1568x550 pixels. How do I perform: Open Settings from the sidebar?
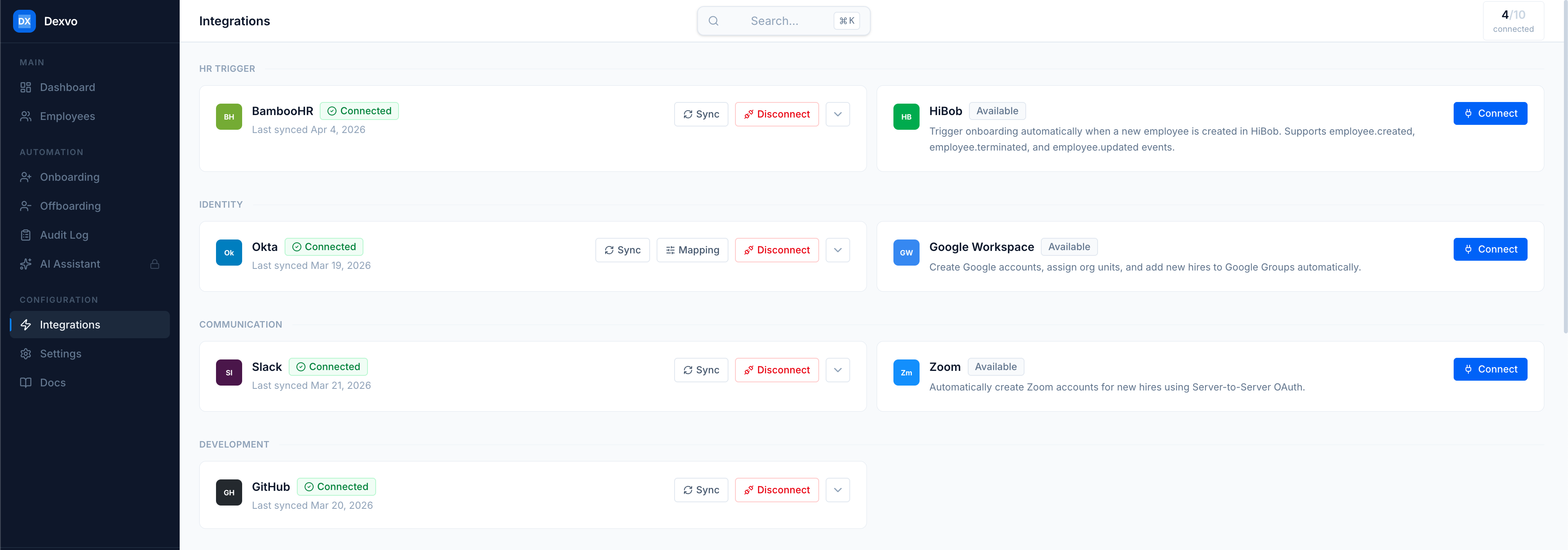click(60, 353)
